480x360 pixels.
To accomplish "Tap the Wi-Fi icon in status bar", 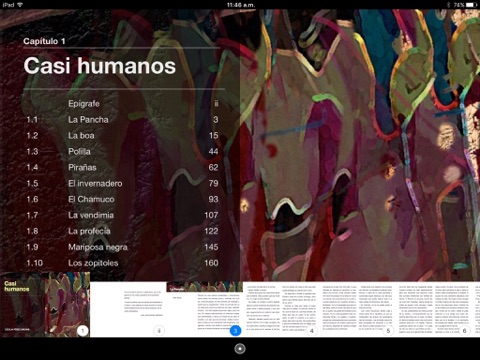I will 20,5.
